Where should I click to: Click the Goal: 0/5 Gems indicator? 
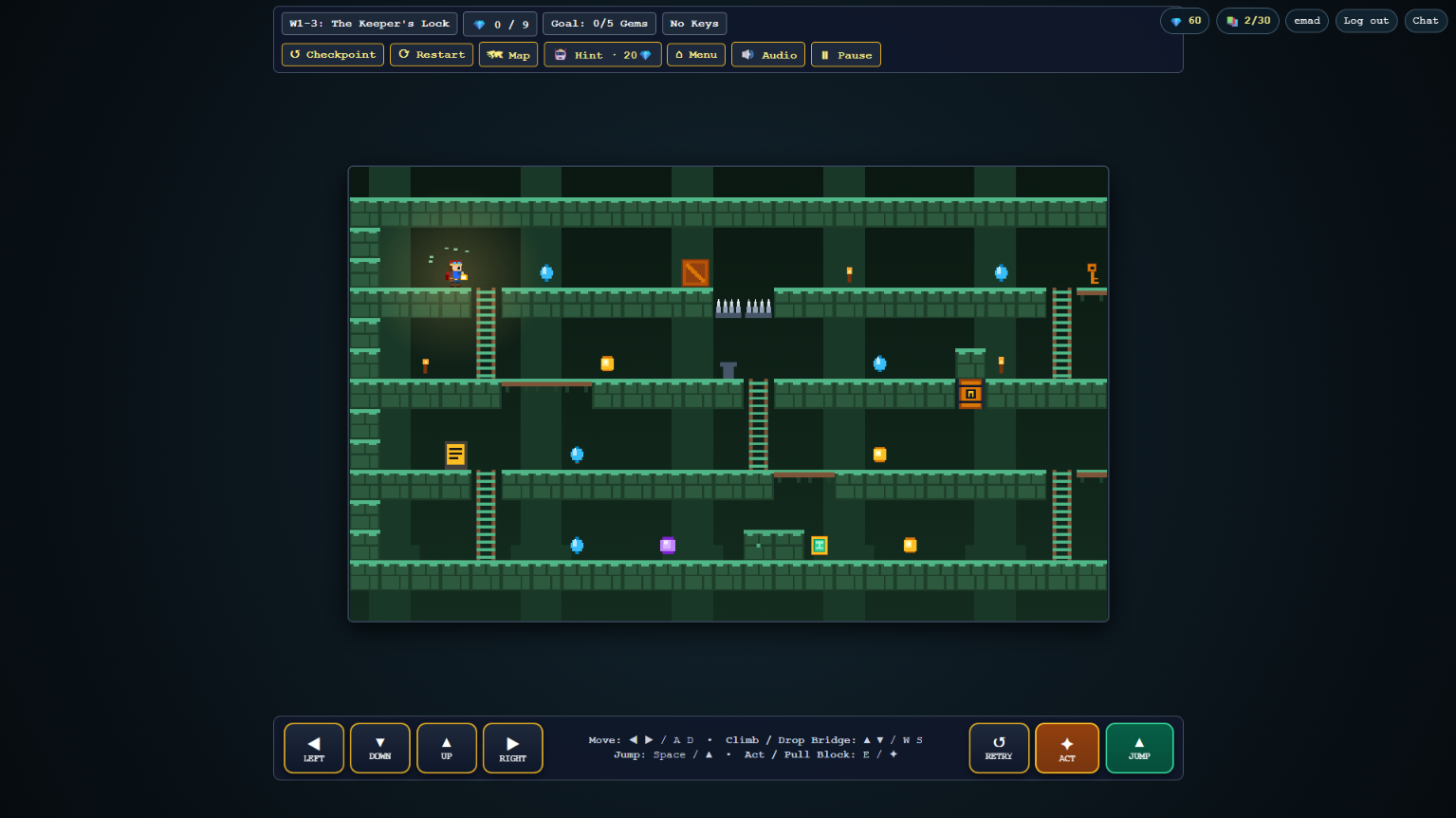point(599,24)
